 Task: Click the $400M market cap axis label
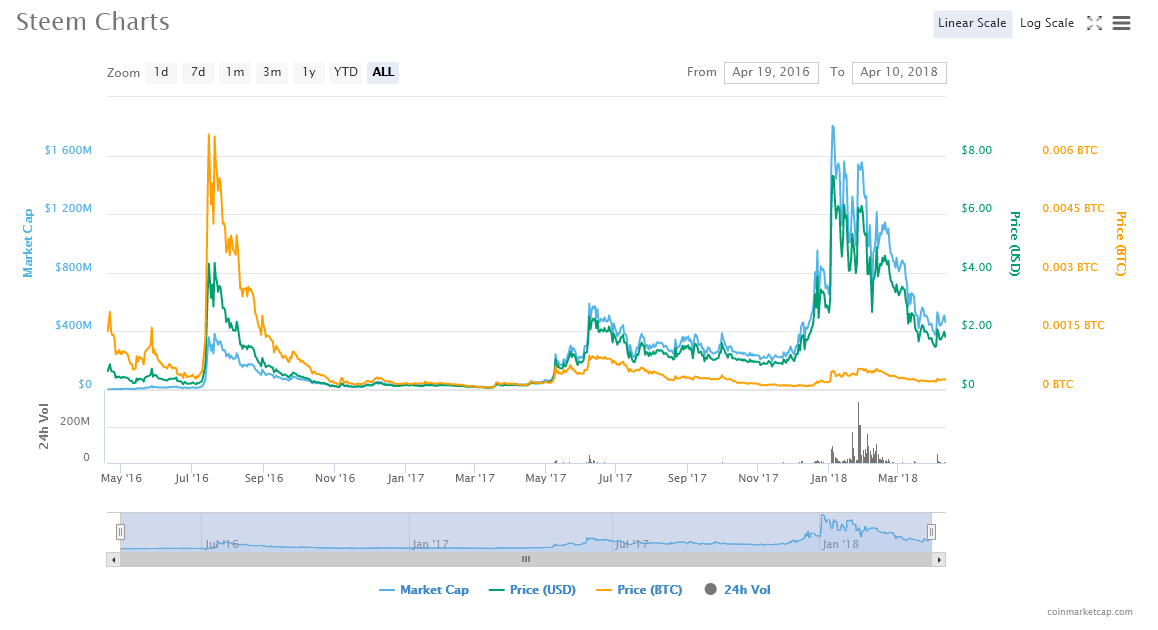[74, 326]
